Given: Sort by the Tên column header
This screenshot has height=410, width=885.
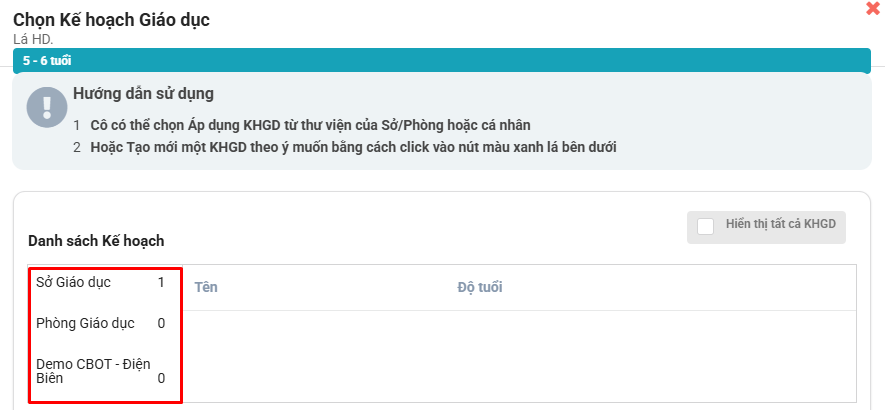Looking at the screenshot, I should point(206,287).
